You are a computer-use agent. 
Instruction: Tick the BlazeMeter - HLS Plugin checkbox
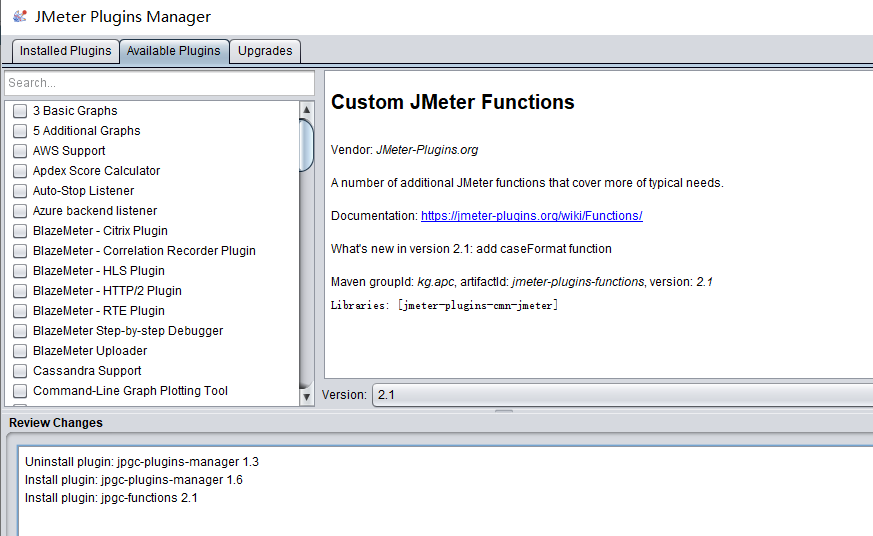pyautogui.click(x=20, y=271)
